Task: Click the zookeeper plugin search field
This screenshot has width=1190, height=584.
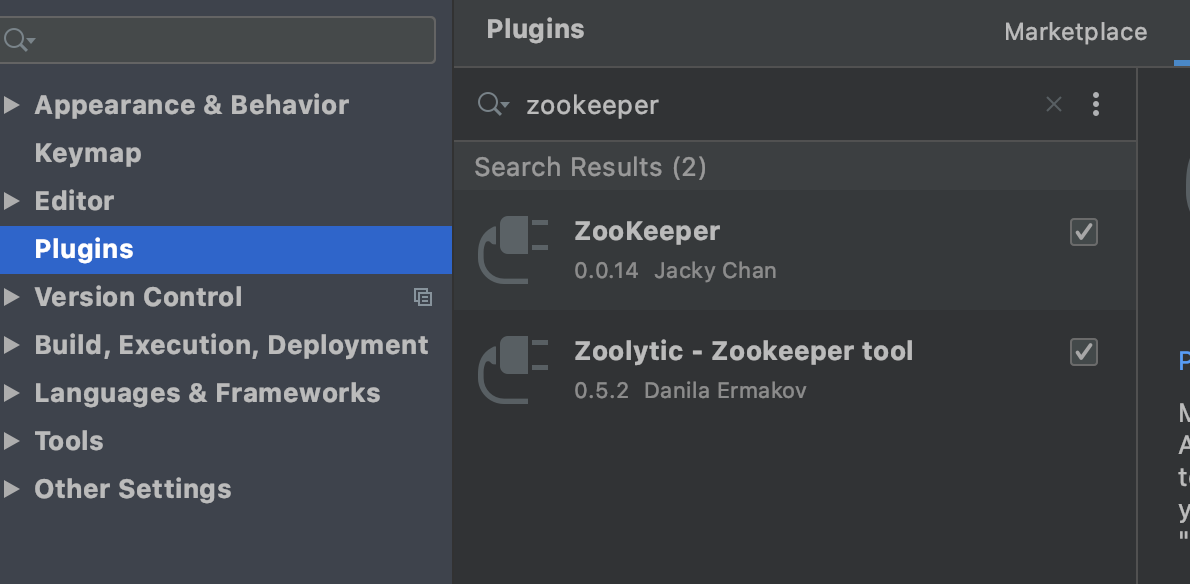Action: pyautogui.click(x=780, y=105)
